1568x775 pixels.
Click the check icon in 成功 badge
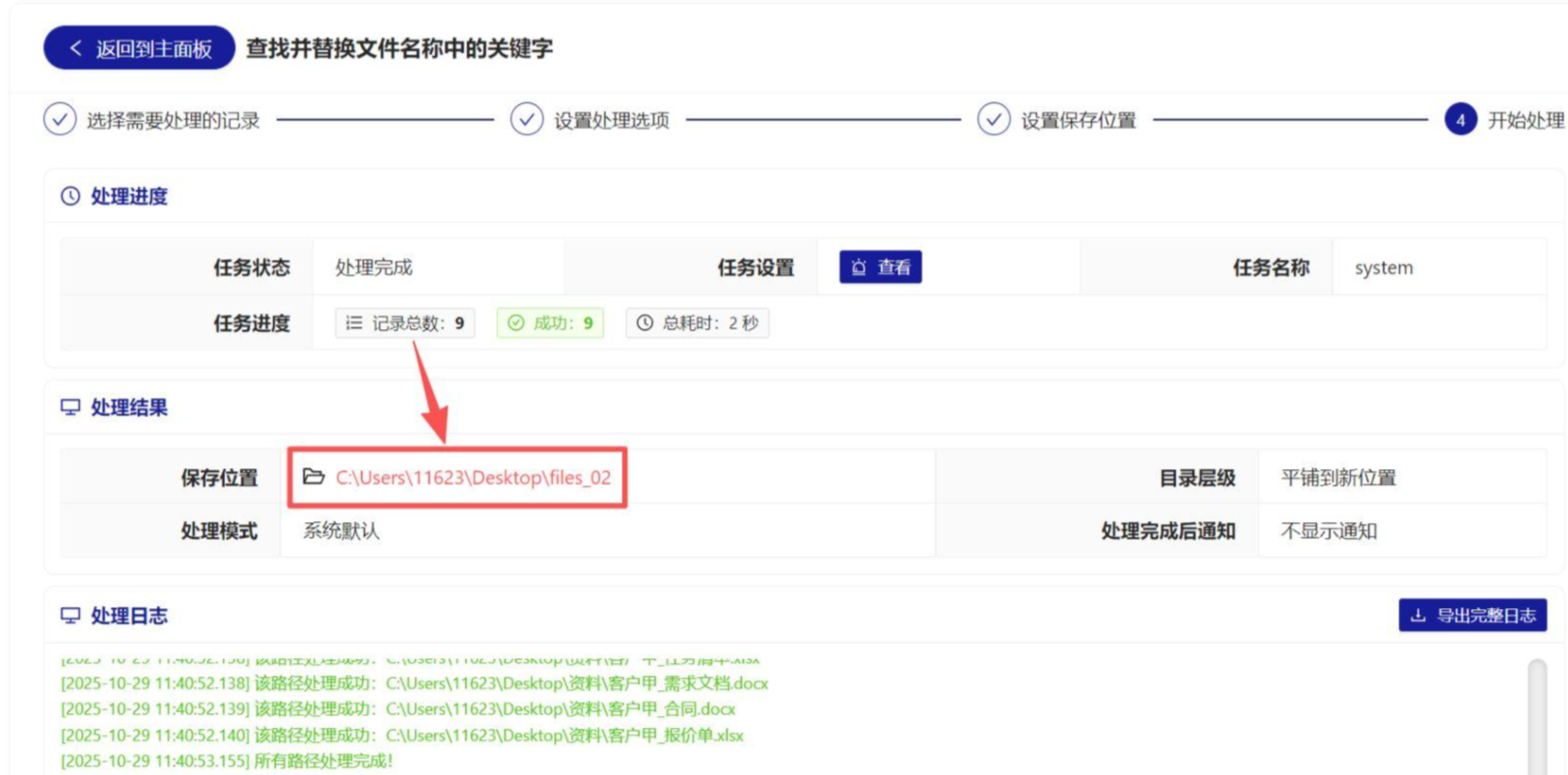516,323
